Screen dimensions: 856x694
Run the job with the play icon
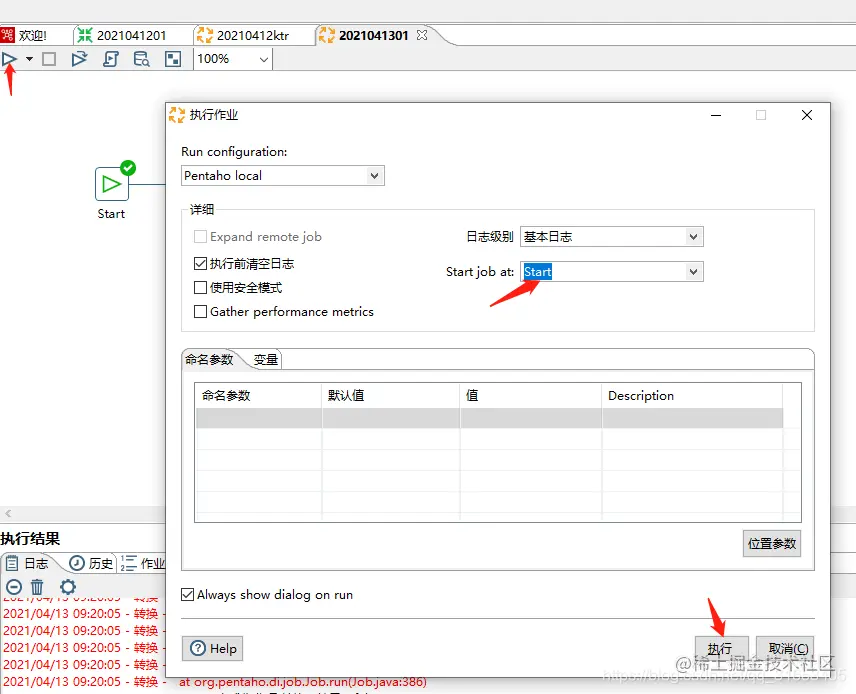click(9, 59)
